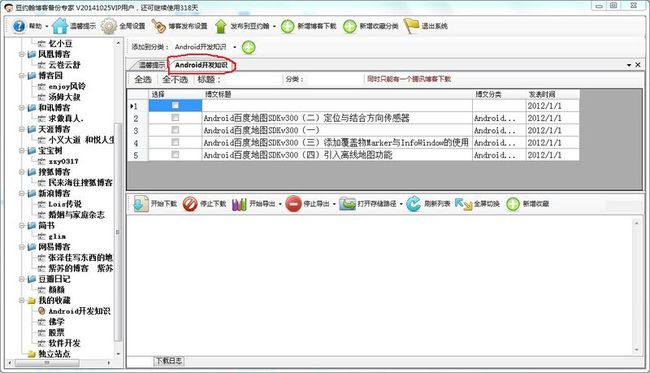This screenshot has height=373, width=650.
Task: Open 发布到豆约翰 dropdown arrow
Action: point(274,27)
